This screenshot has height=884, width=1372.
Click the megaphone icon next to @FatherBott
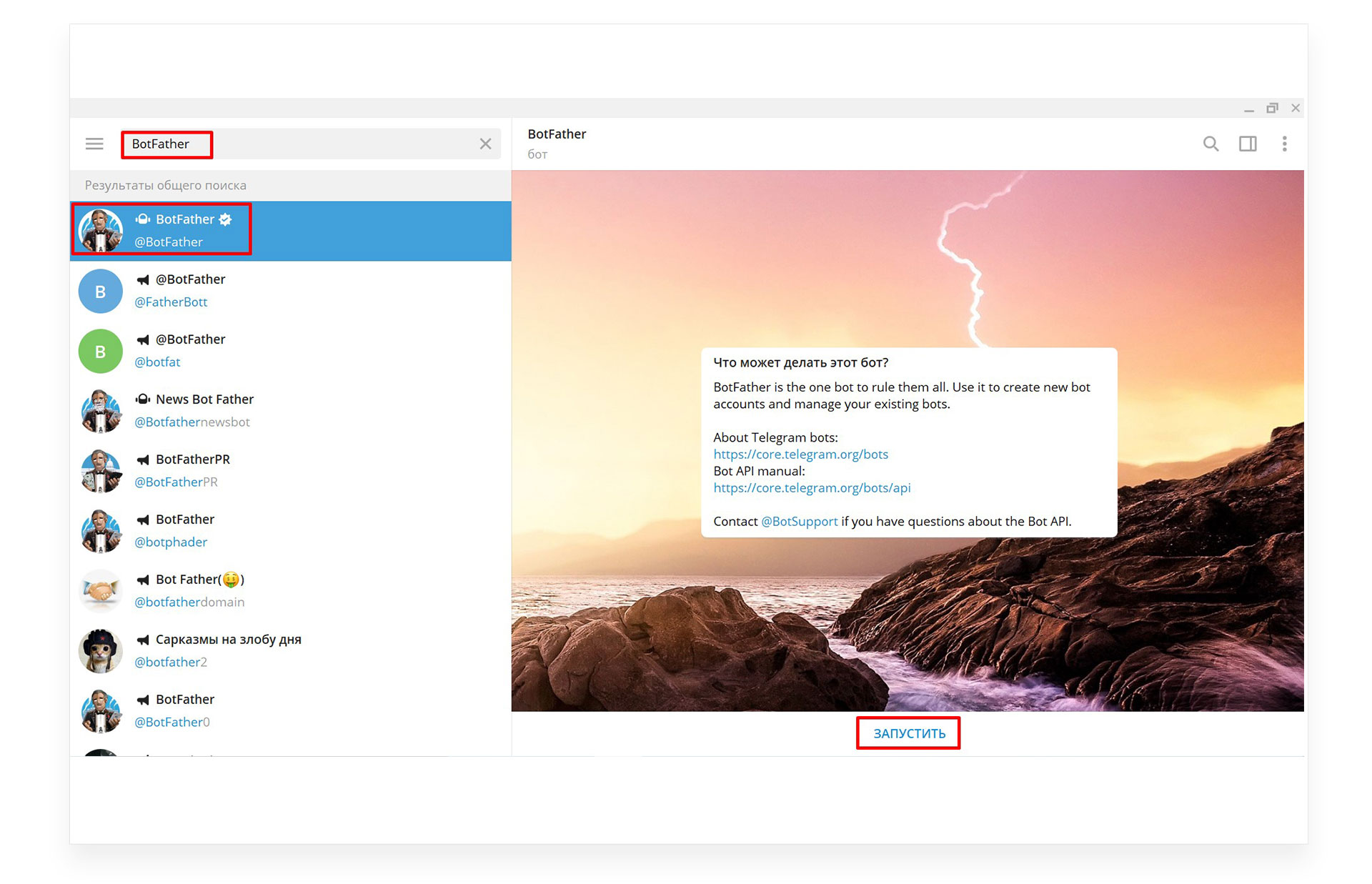coord(141,279)
